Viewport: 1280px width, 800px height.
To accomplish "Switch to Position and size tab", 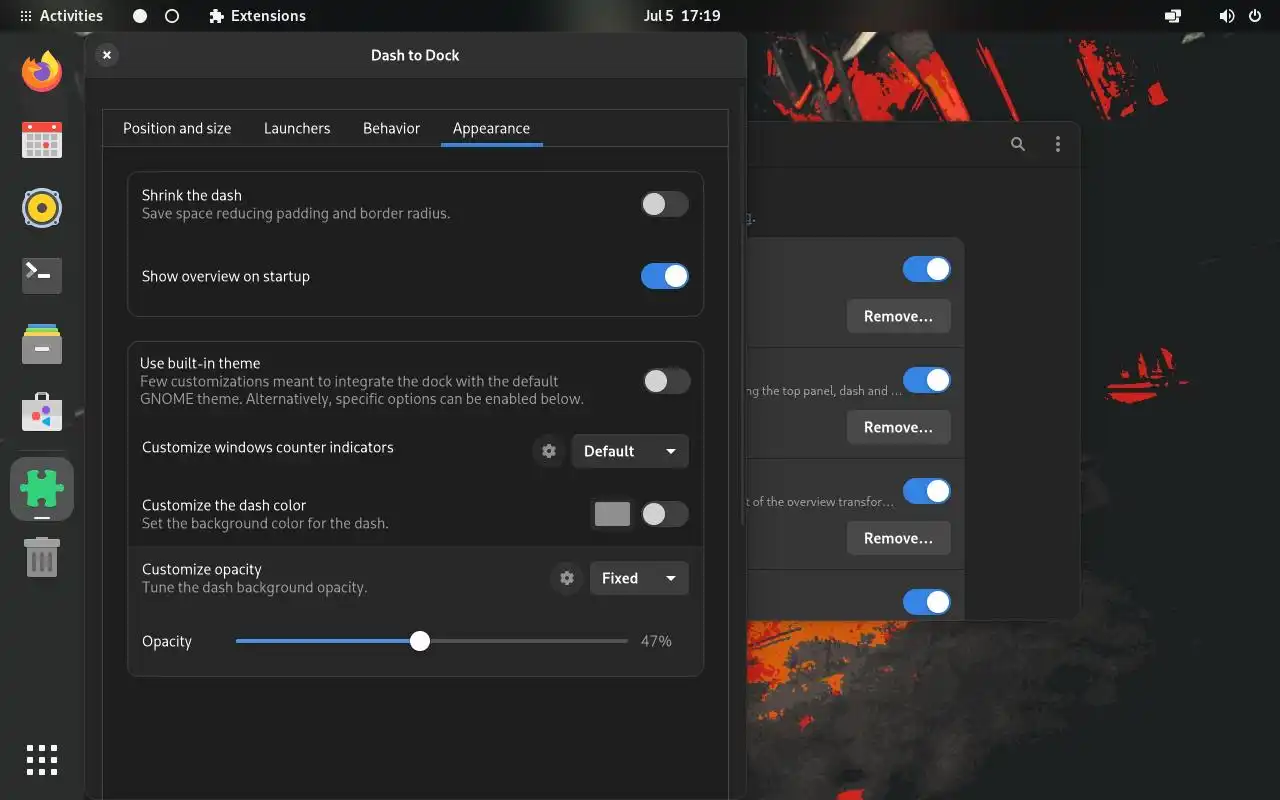I will 177,128.
